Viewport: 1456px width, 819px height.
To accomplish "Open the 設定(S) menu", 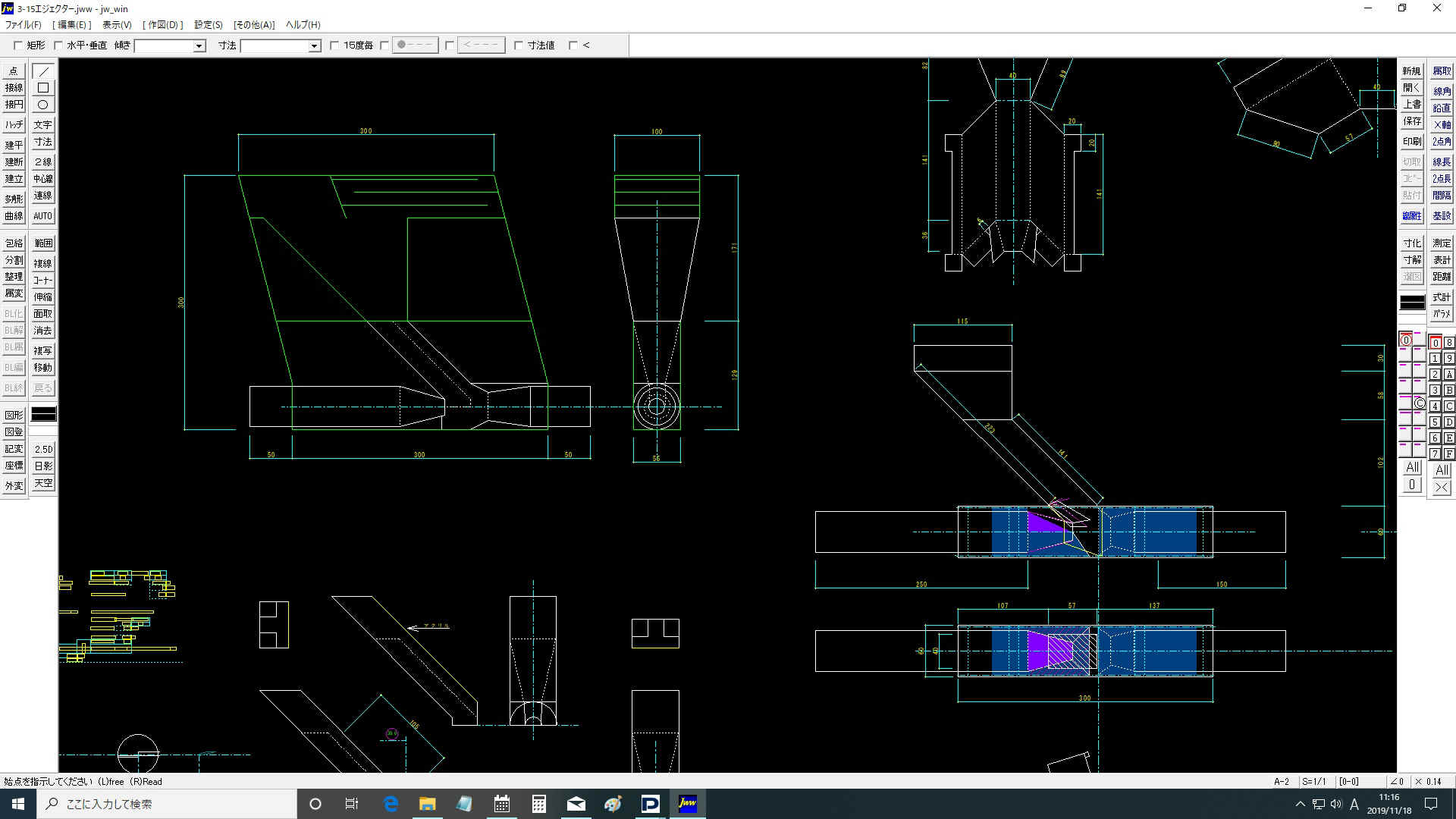I will click(208, 24).
